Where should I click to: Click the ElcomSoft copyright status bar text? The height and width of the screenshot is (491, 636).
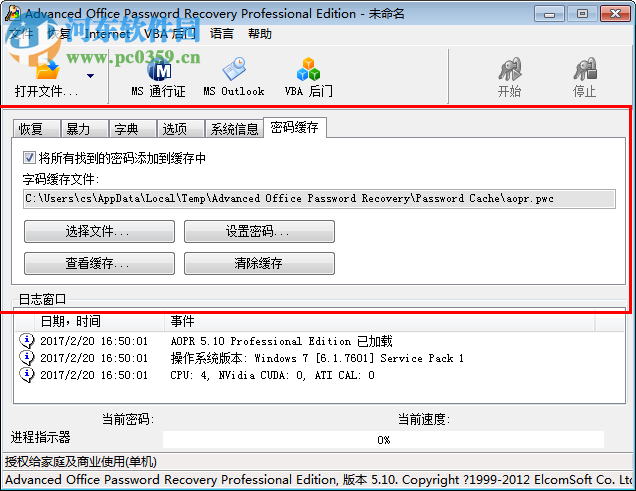(319, 480)
